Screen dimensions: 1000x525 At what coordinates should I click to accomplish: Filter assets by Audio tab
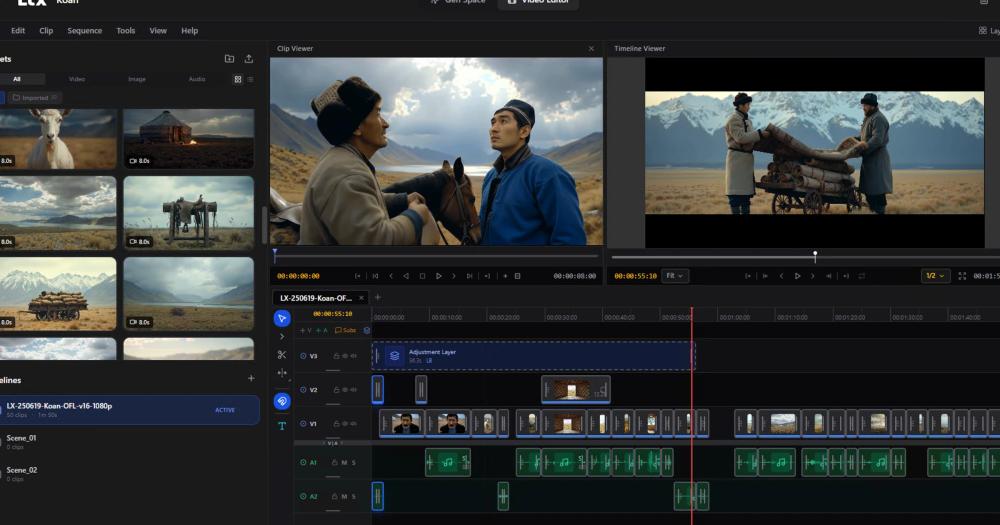tap(197, 79)
